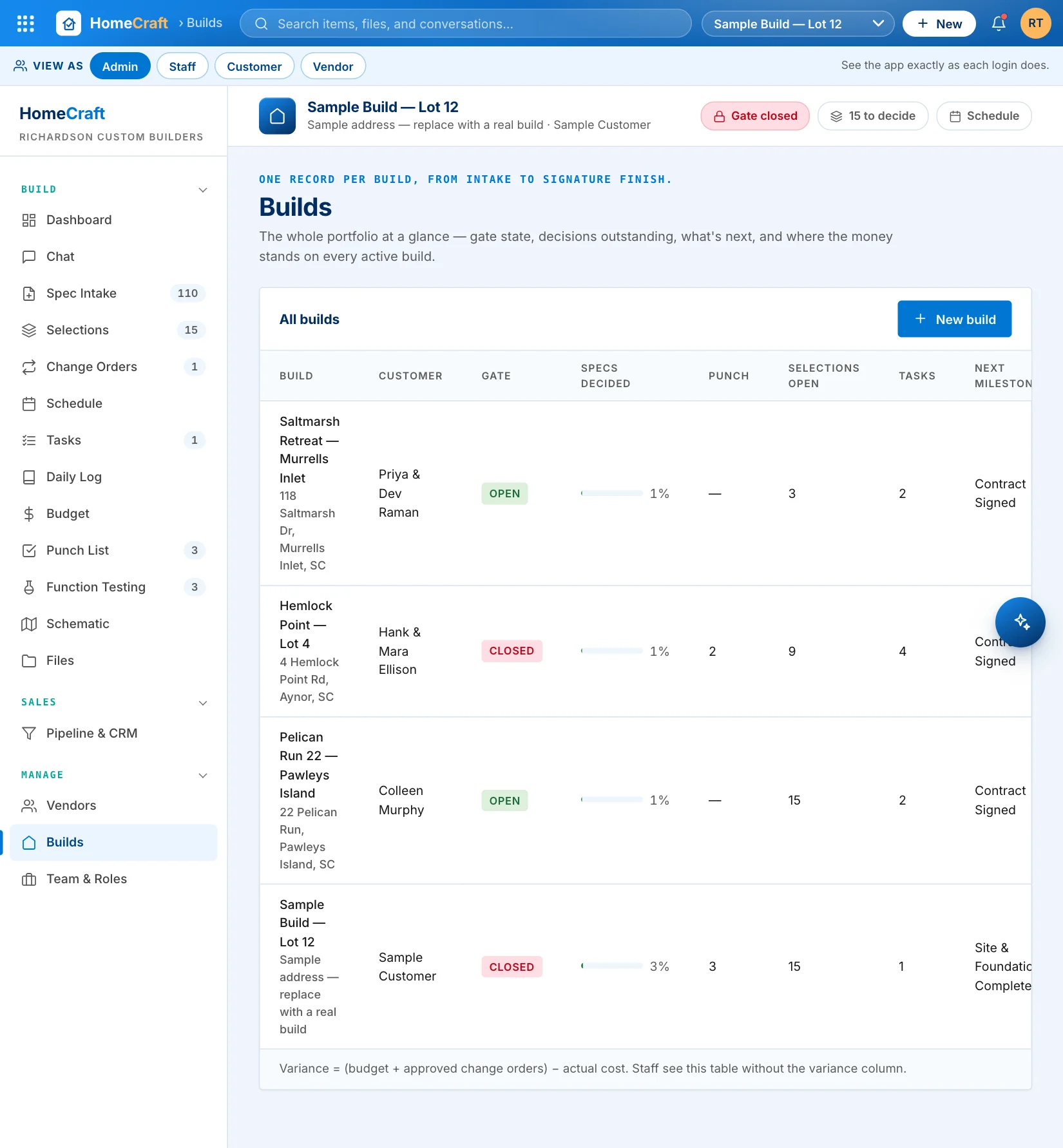Image resolution: width=1063 pixels, height=1148 pixels.
Task: Switch view to Admin role
Action: [120, 66]
